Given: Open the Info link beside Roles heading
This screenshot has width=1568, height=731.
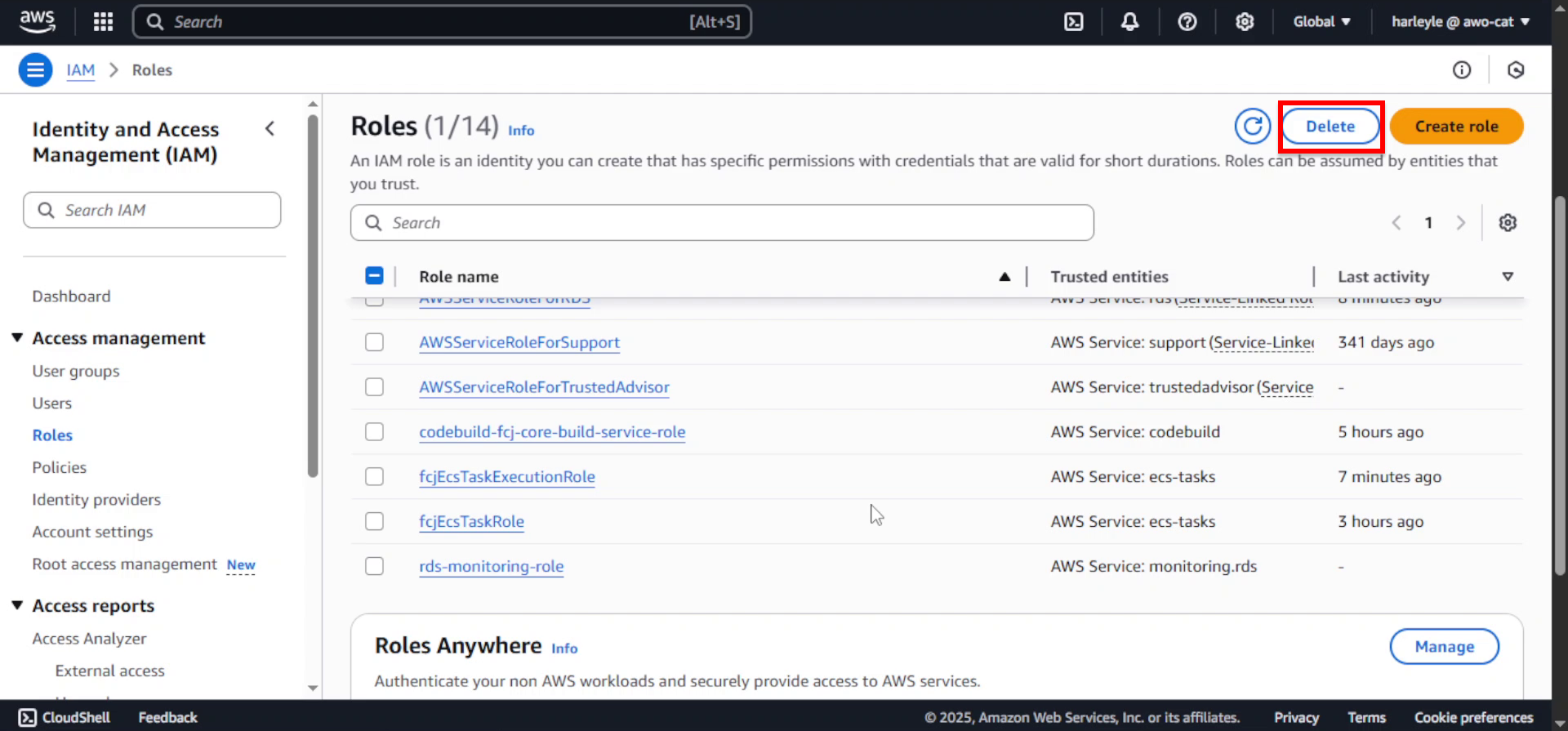Looking at the screenshot, I should click(521, 131).
